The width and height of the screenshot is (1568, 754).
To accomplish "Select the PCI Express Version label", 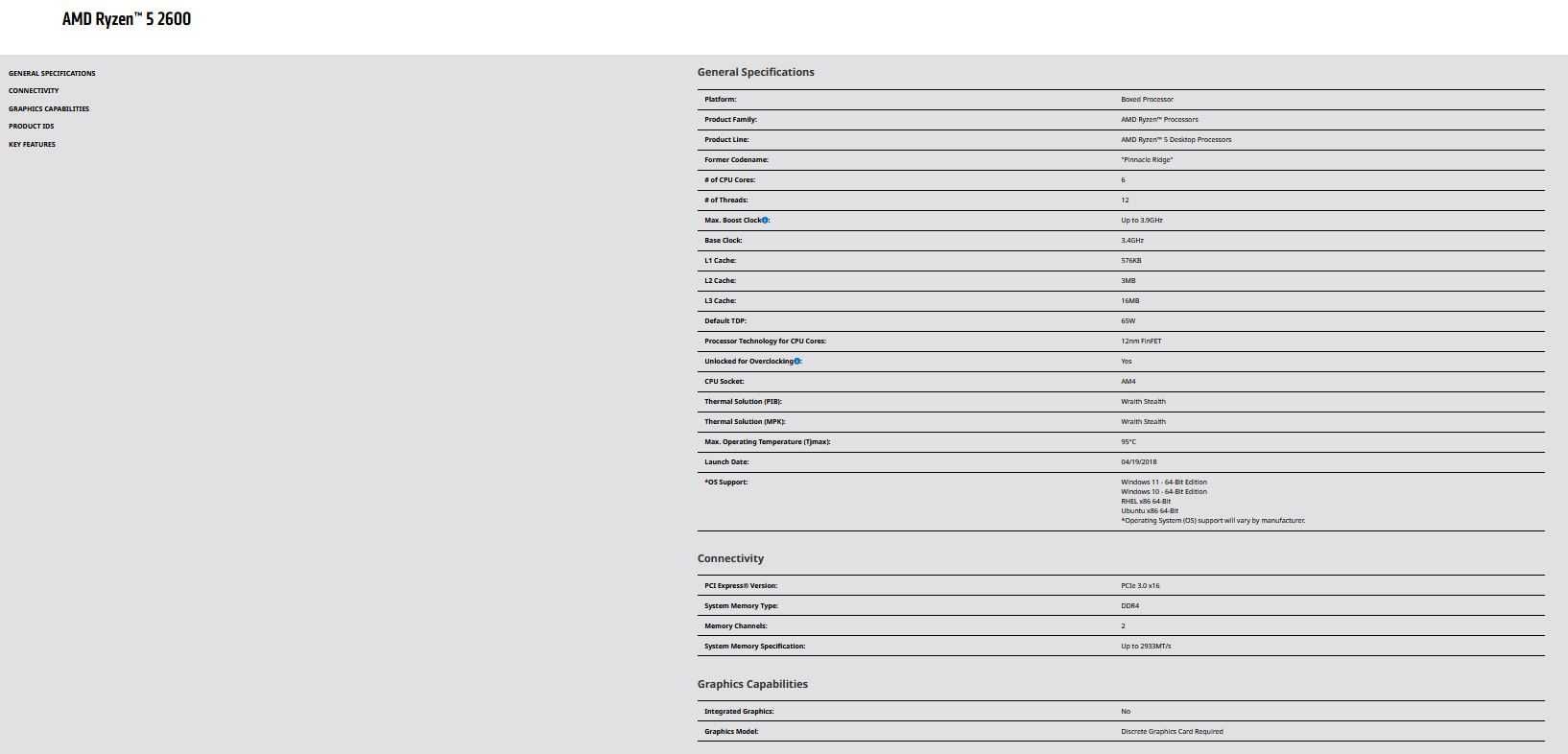I will pos(741,585).
